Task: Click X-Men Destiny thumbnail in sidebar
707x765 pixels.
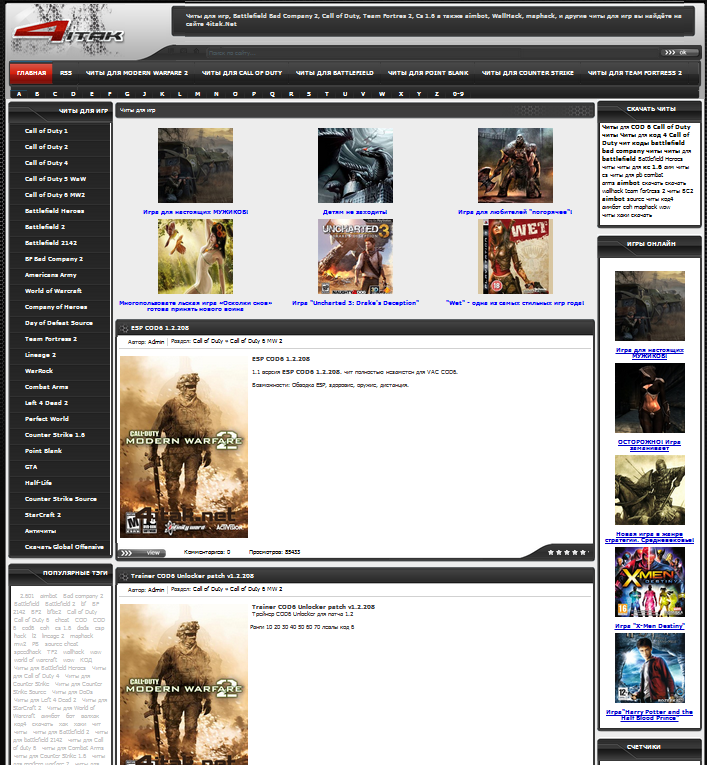Action: pos(650,582)
